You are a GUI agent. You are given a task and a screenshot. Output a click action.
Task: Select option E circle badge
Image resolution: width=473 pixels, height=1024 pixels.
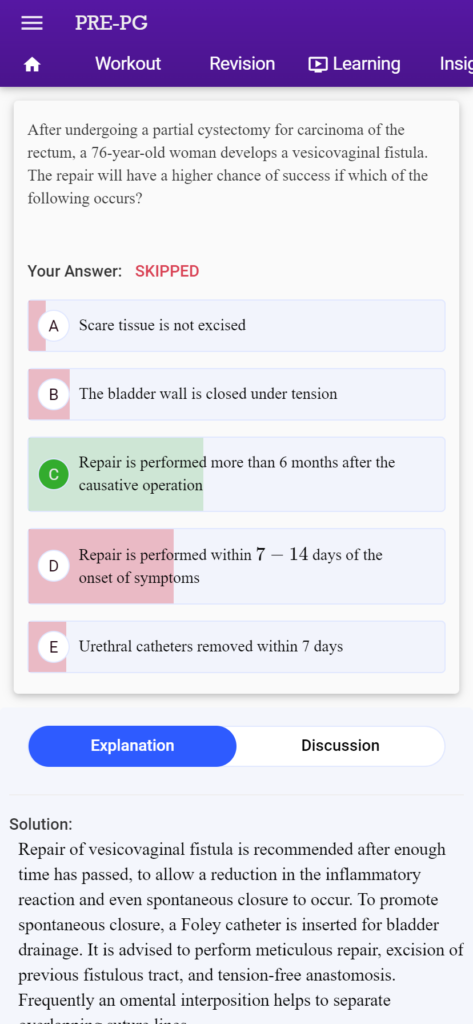tap(54, 647)
